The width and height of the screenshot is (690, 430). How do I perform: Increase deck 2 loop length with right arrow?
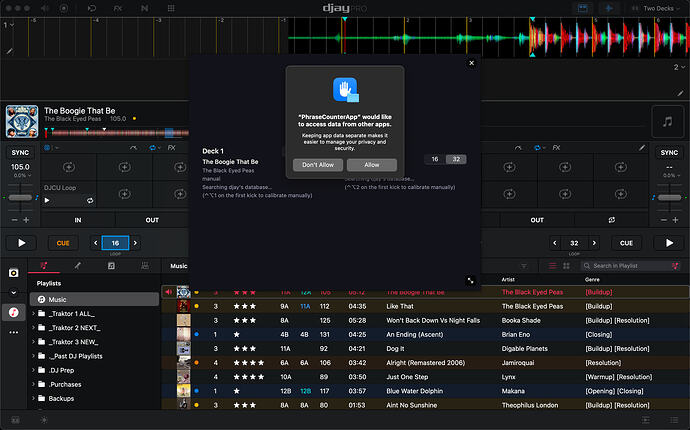(594, 243)
